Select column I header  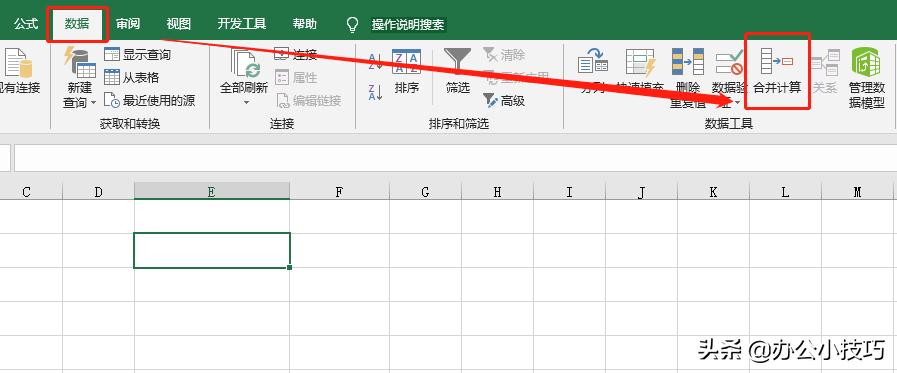coord(569,192)
